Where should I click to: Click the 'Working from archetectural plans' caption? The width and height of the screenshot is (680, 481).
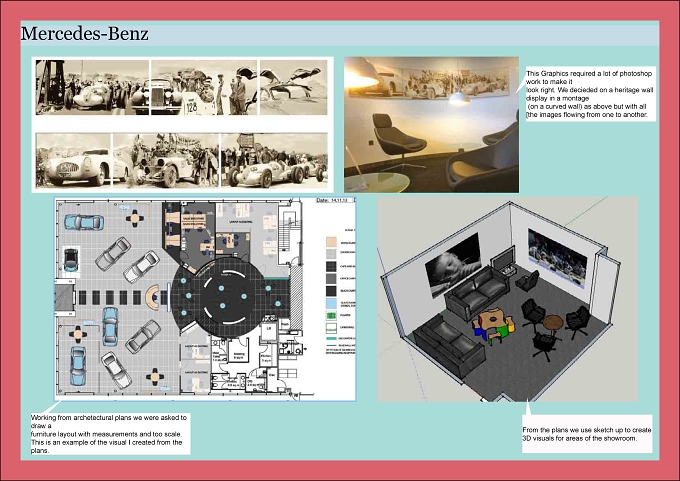point(109,434)
